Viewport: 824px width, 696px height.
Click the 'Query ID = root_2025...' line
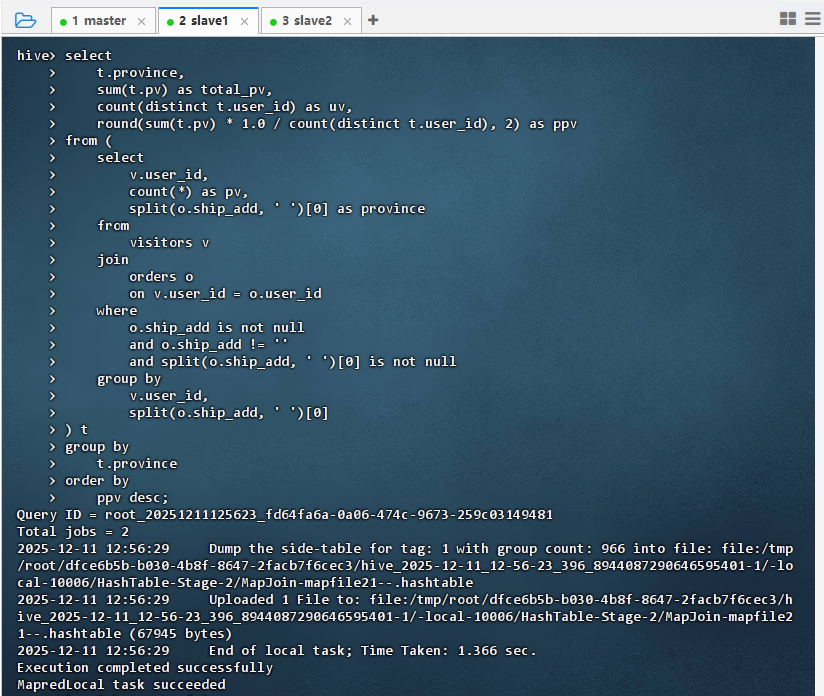coord(285,515)
